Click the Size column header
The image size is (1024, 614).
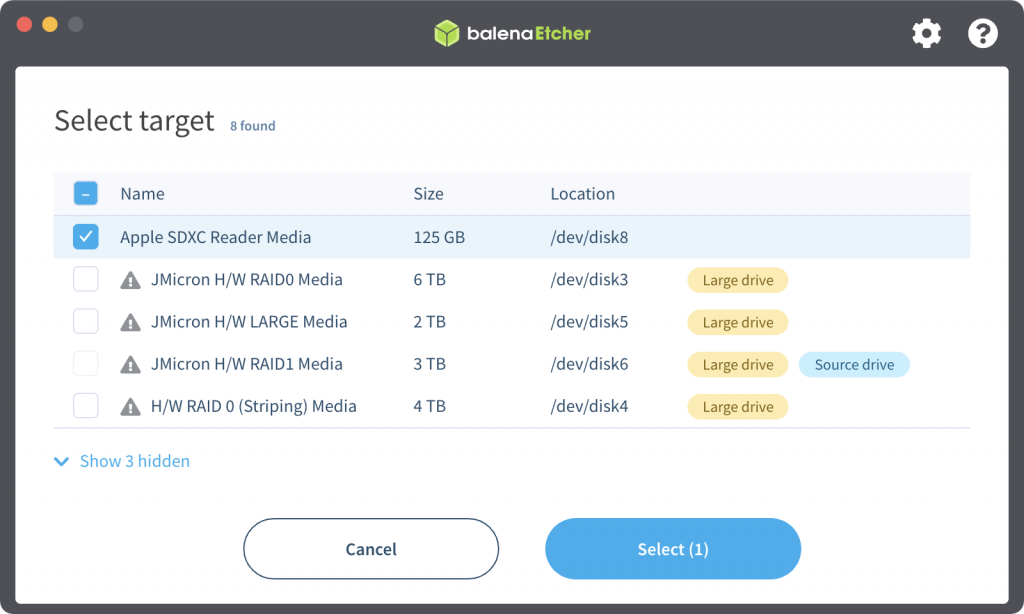click(428, 194)
